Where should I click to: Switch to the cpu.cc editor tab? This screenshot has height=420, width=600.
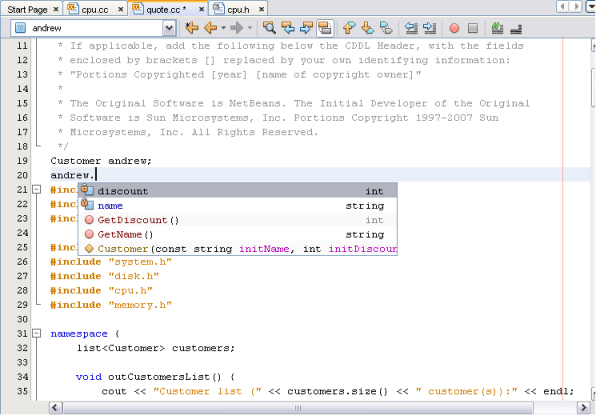(x=97, y=8)
